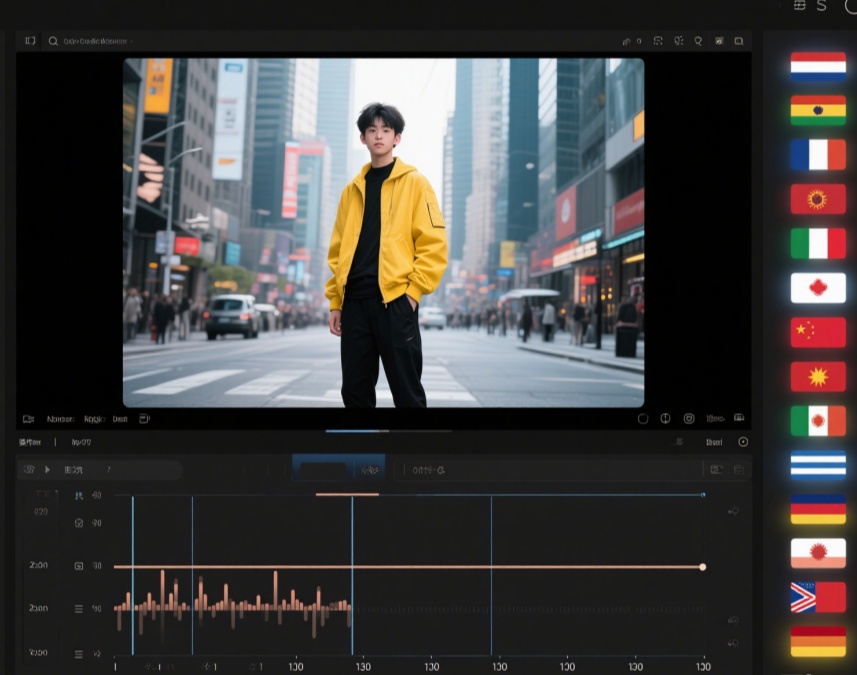Toggle the audio waveform track menu icon

[79, 608]
